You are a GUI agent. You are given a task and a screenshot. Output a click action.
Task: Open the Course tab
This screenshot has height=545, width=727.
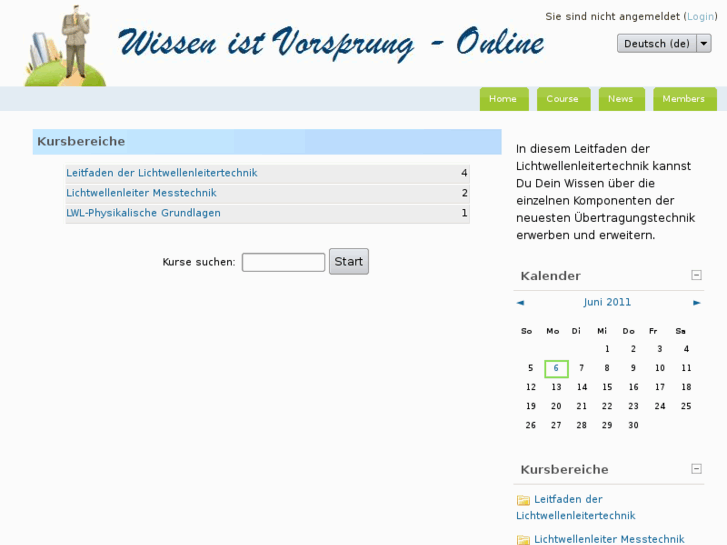(x=563, y=99)
